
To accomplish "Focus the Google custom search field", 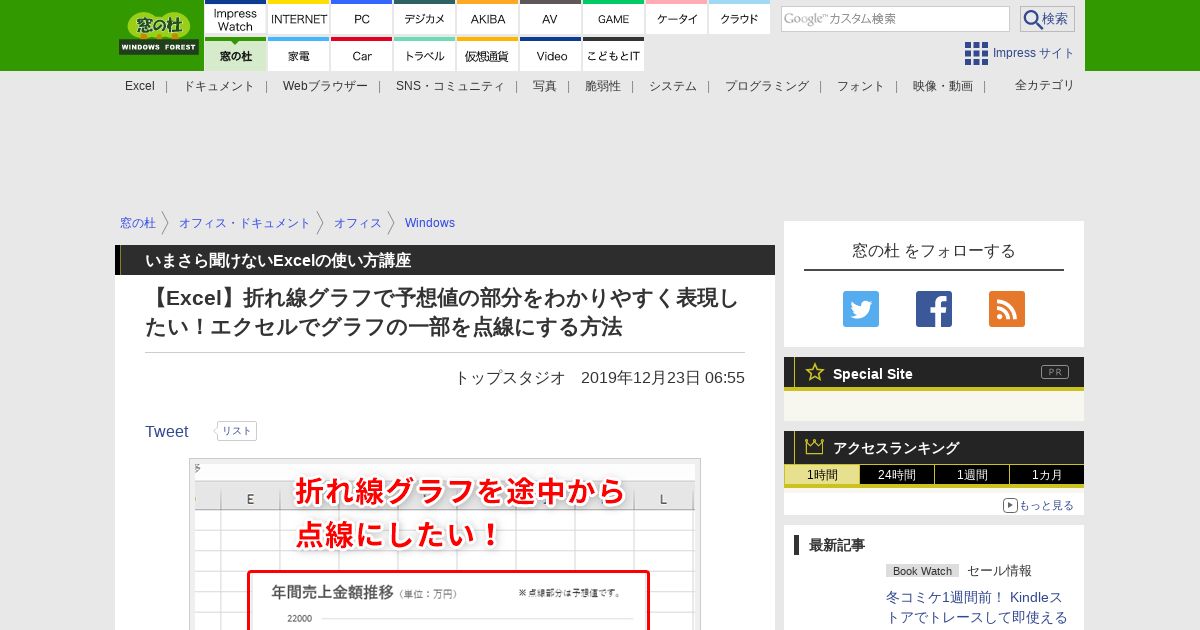I will click(x=895, y=19).
